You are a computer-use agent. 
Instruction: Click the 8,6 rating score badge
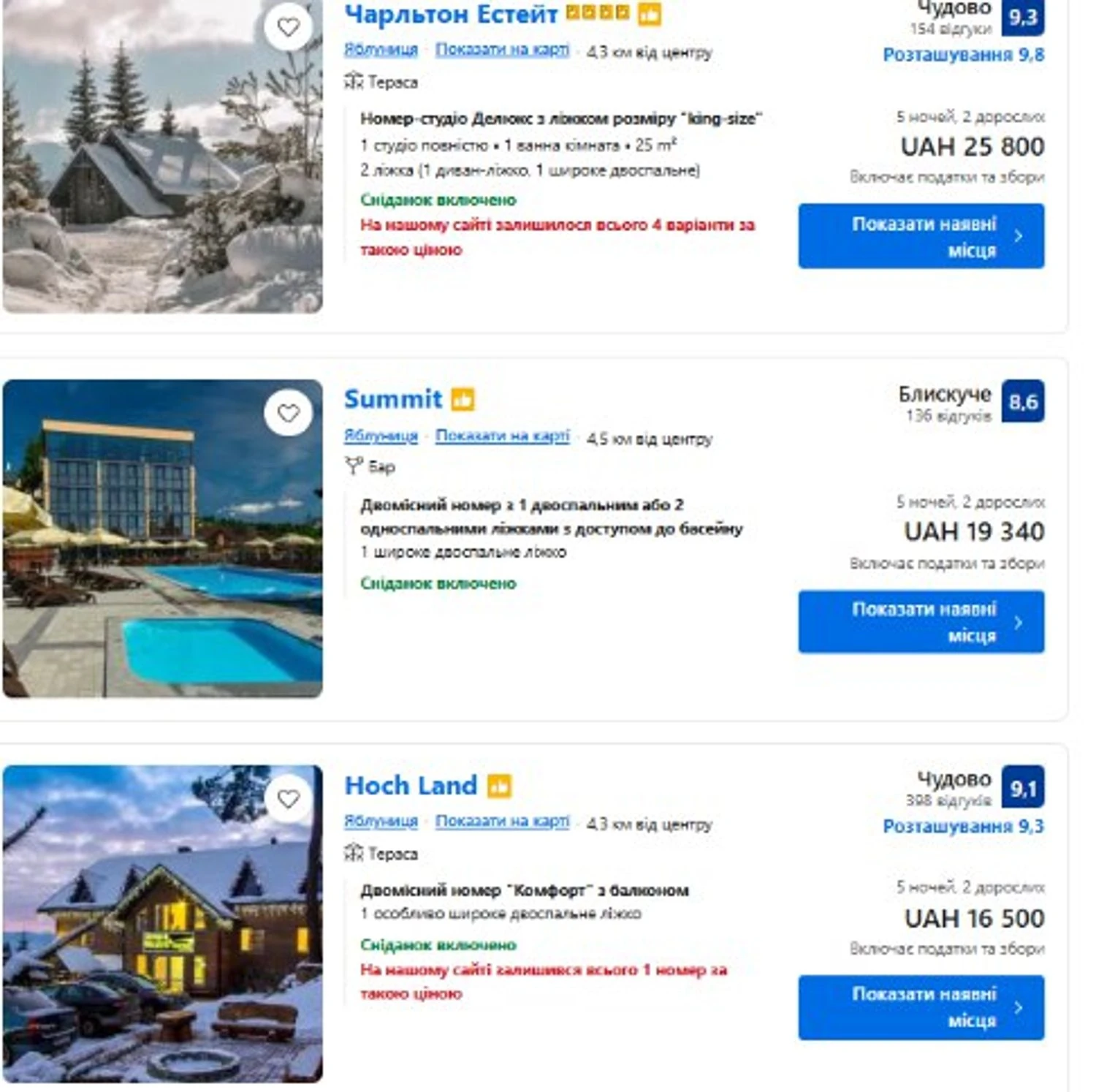(x=1022, y=401)
